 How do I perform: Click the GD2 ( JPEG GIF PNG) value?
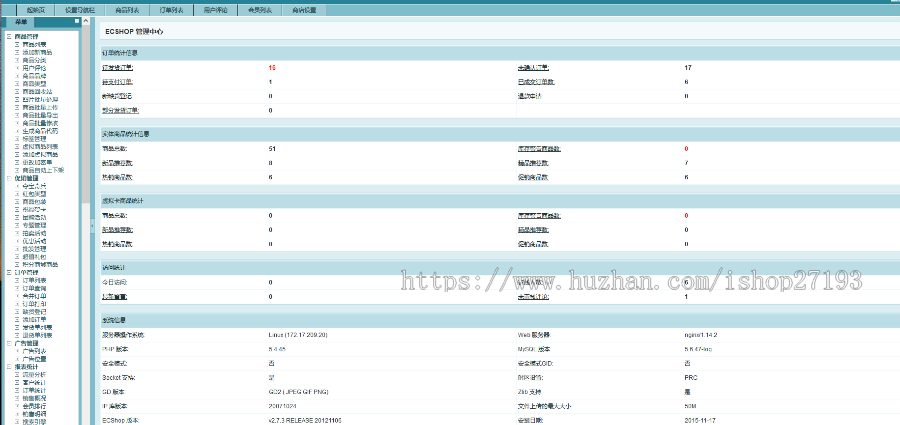[x=298, y=392]
